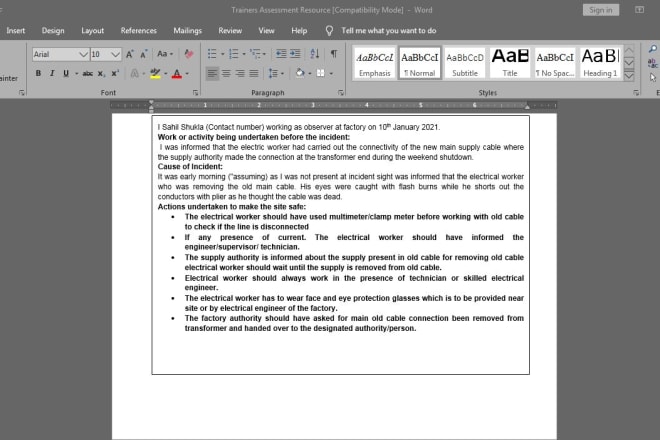Open Font dialog launcher
Image resolution: width=660 pixels, height=440 pixels.
195,93
